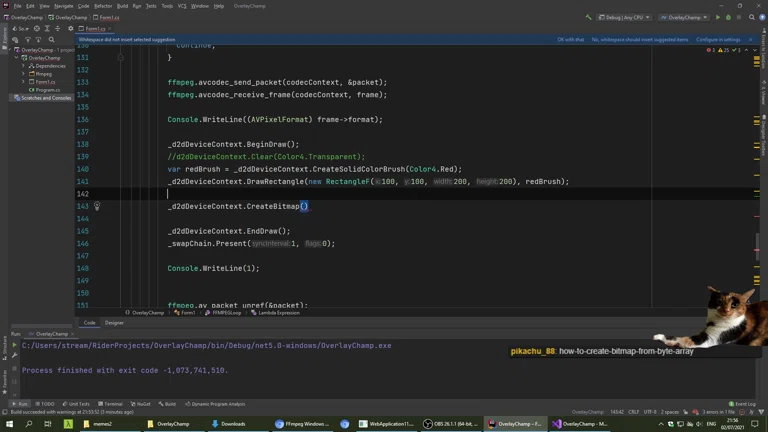Click Expand All icon in Explorer toolbar
The height and width of the screenshot is (432, 768).
click(47, 28)
